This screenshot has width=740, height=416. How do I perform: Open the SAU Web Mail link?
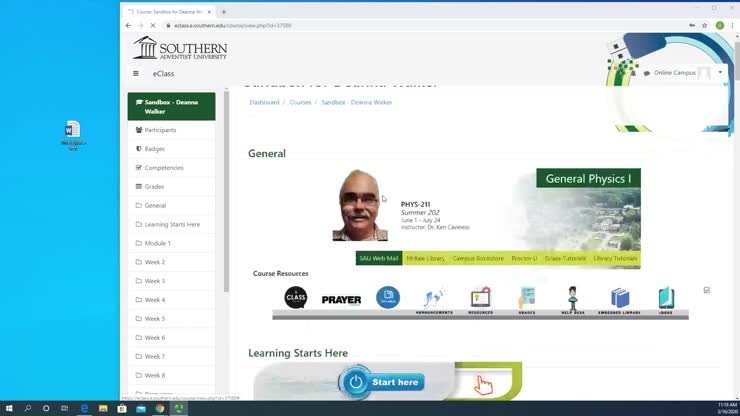point(379,258)
